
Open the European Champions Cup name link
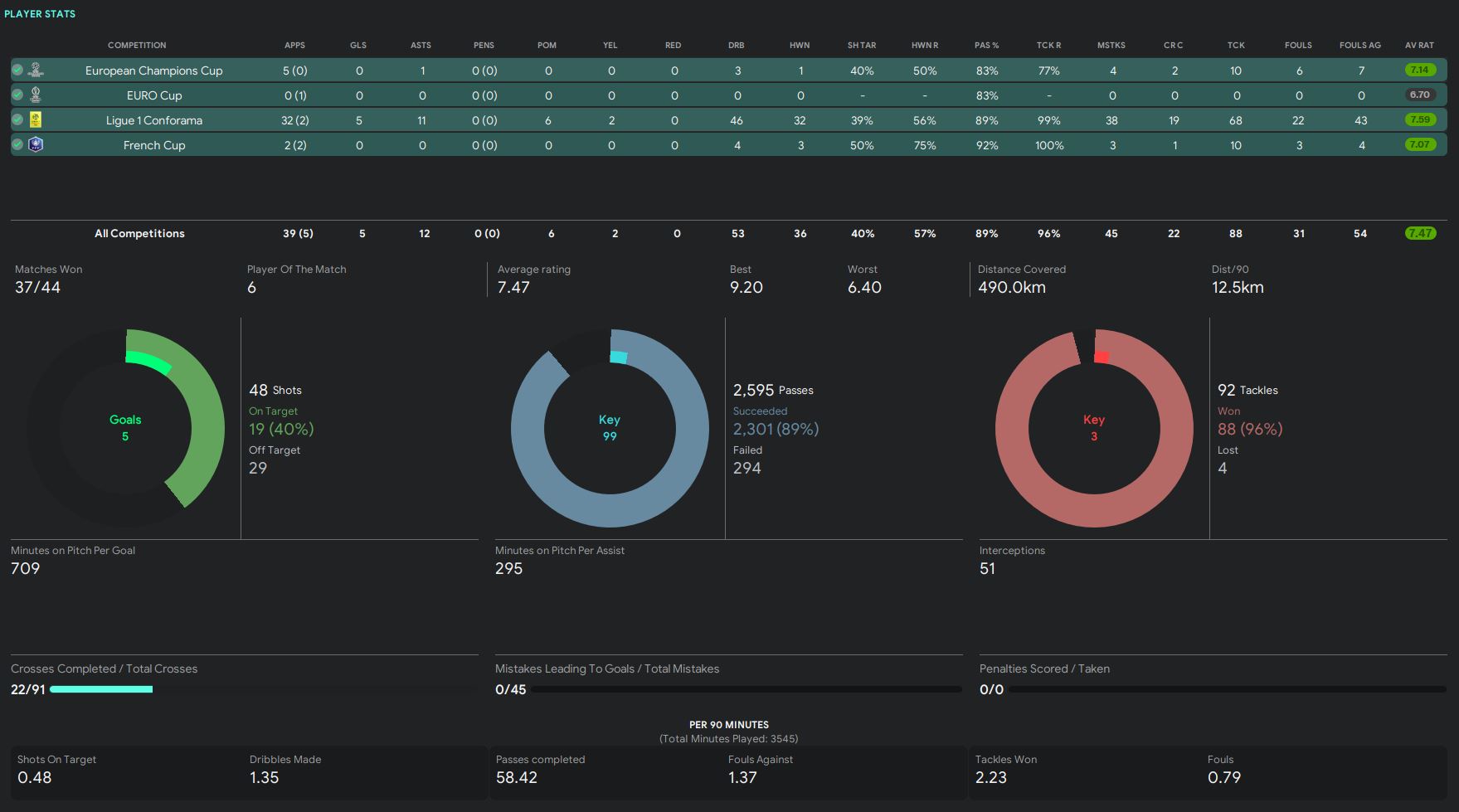(x=154, y=71)
